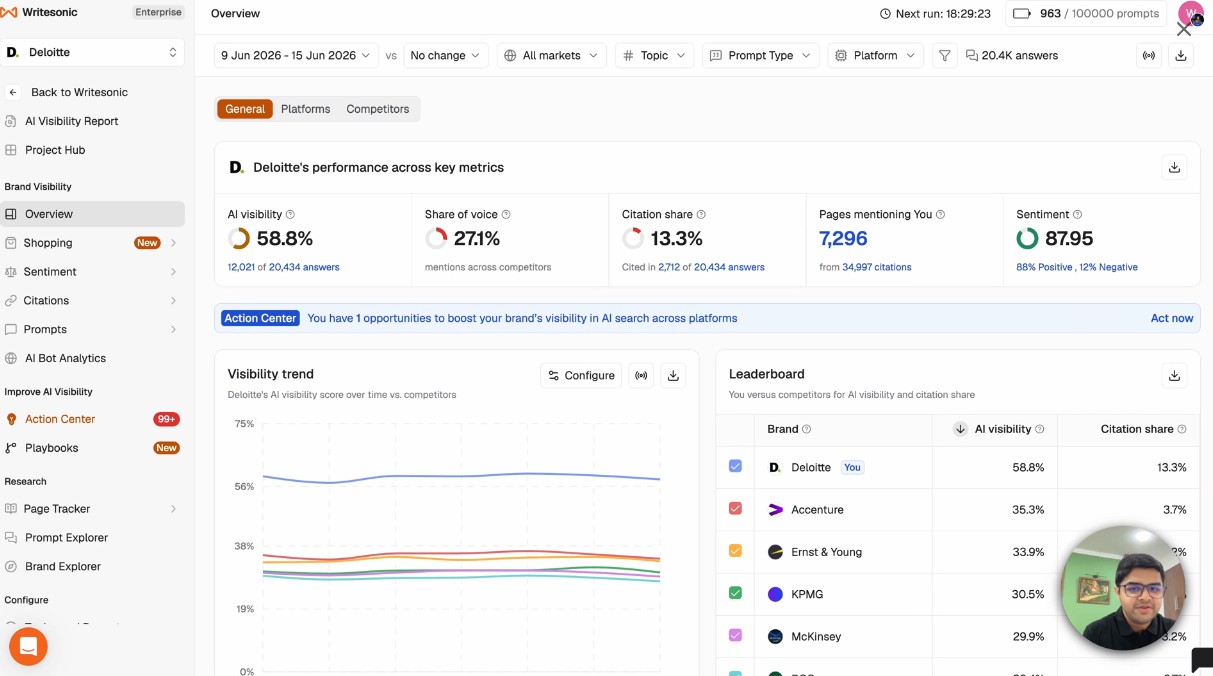This screenshot has width=1213, height=676.
Task: Click the 88% Positive sentiment link
Action: click(x=1044, y=267)
